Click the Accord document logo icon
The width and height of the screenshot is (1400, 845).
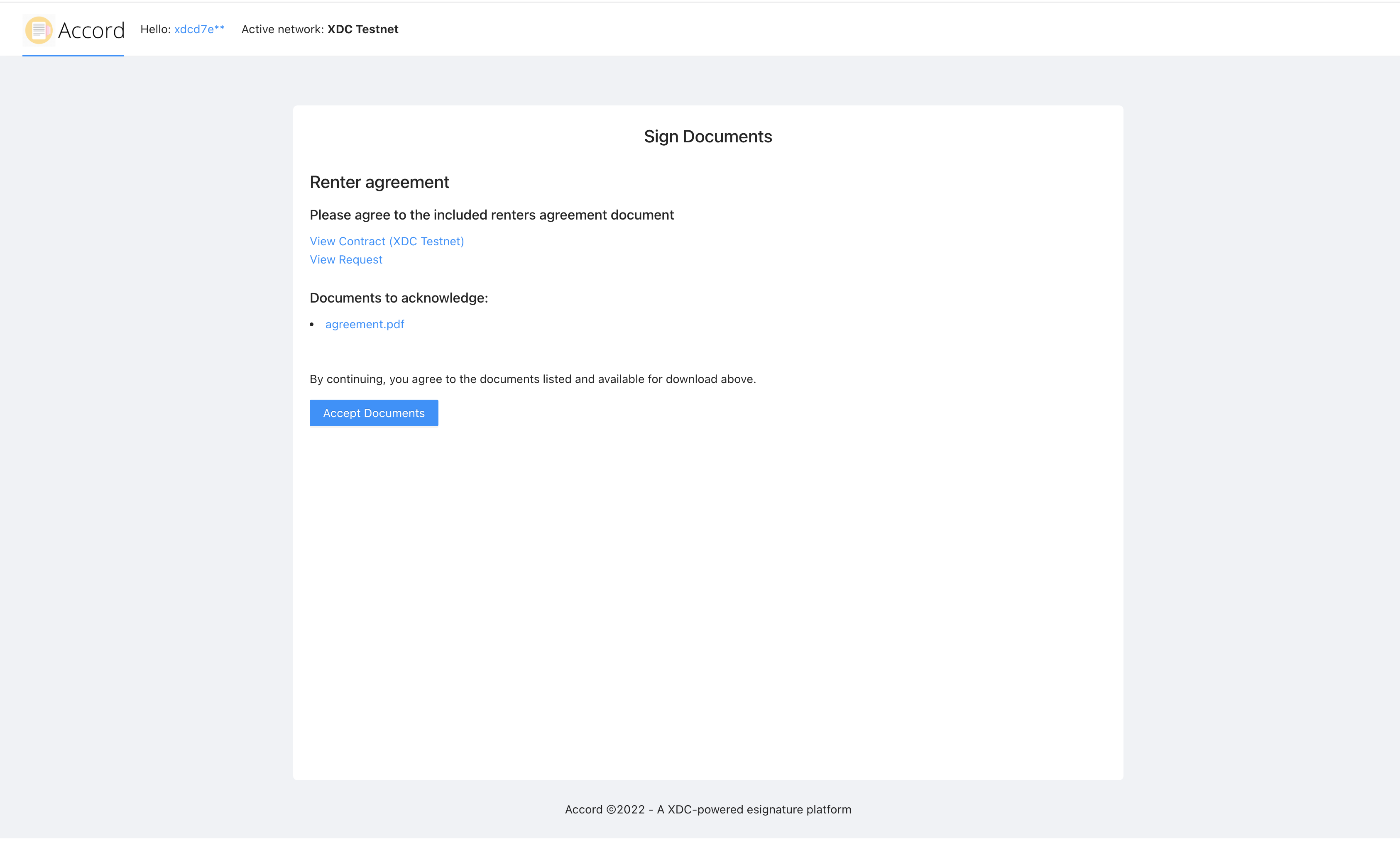click(39, 30)
